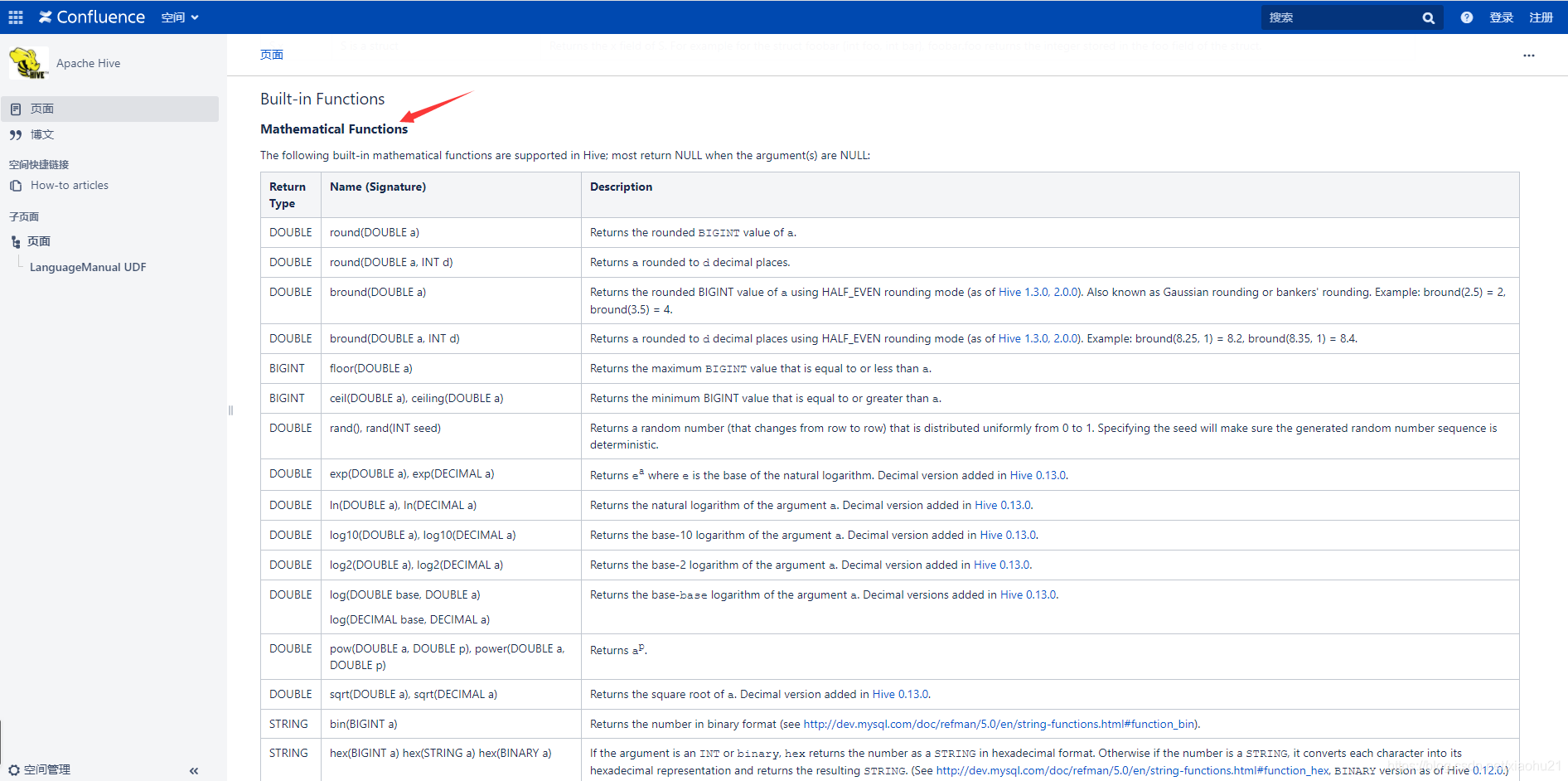Open How-to articles shortcut link

tap(70, 186)
